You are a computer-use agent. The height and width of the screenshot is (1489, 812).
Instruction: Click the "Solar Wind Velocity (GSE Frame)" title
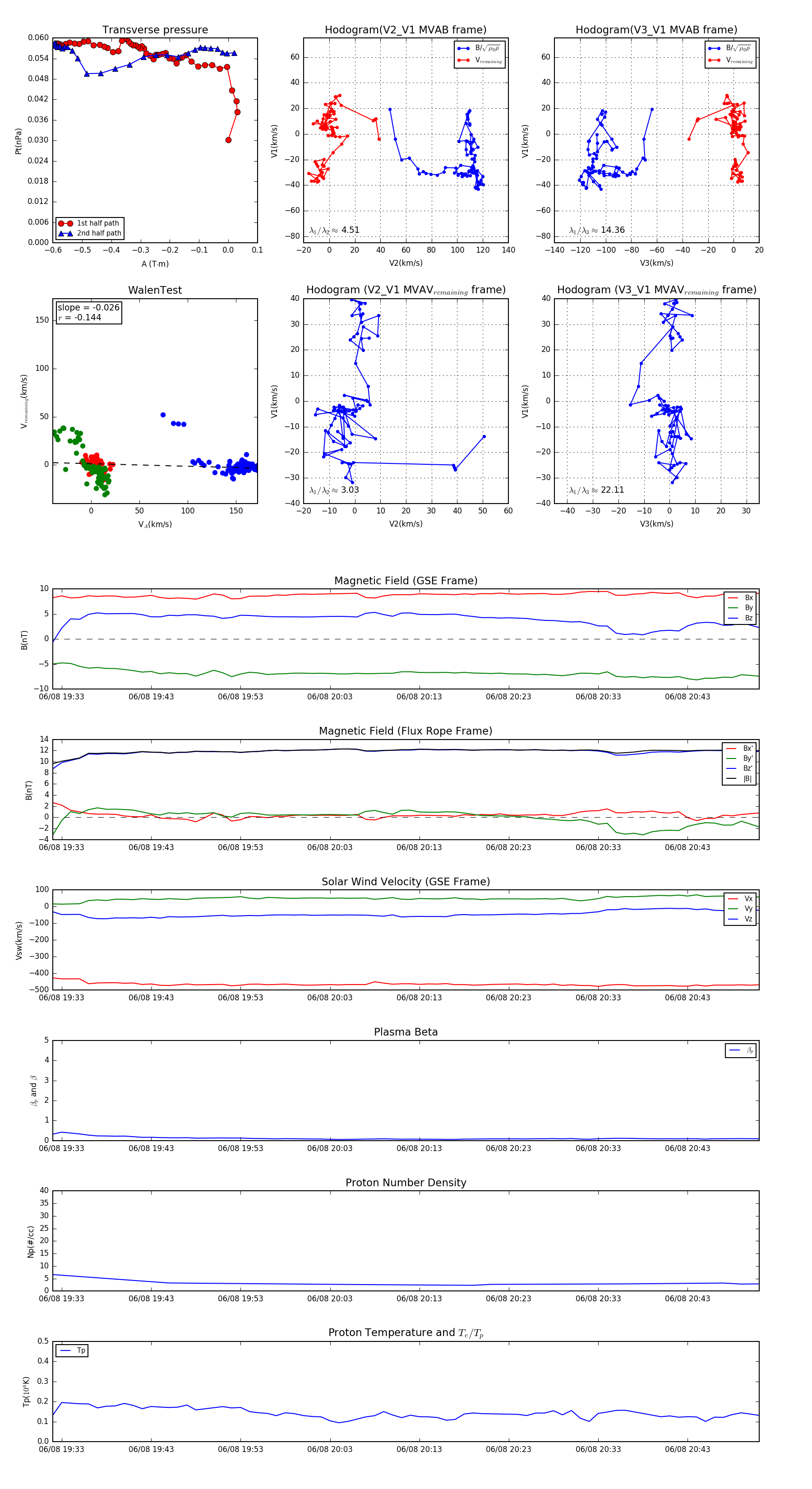(406, 882)
